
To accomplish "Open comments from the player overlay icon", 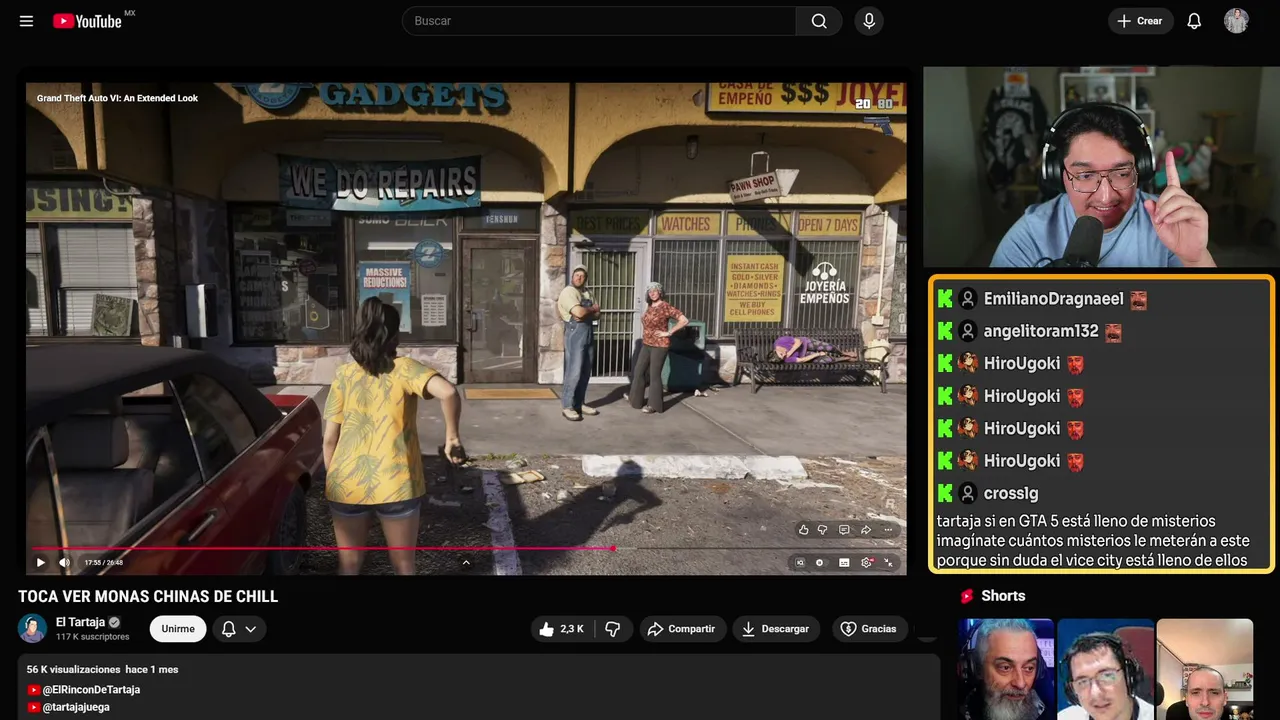I will tap(844, 530).
